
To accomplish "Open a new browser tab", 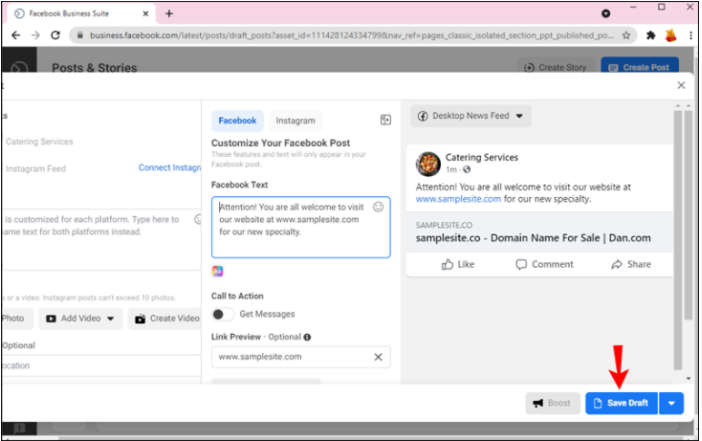I will pos(169,13).
